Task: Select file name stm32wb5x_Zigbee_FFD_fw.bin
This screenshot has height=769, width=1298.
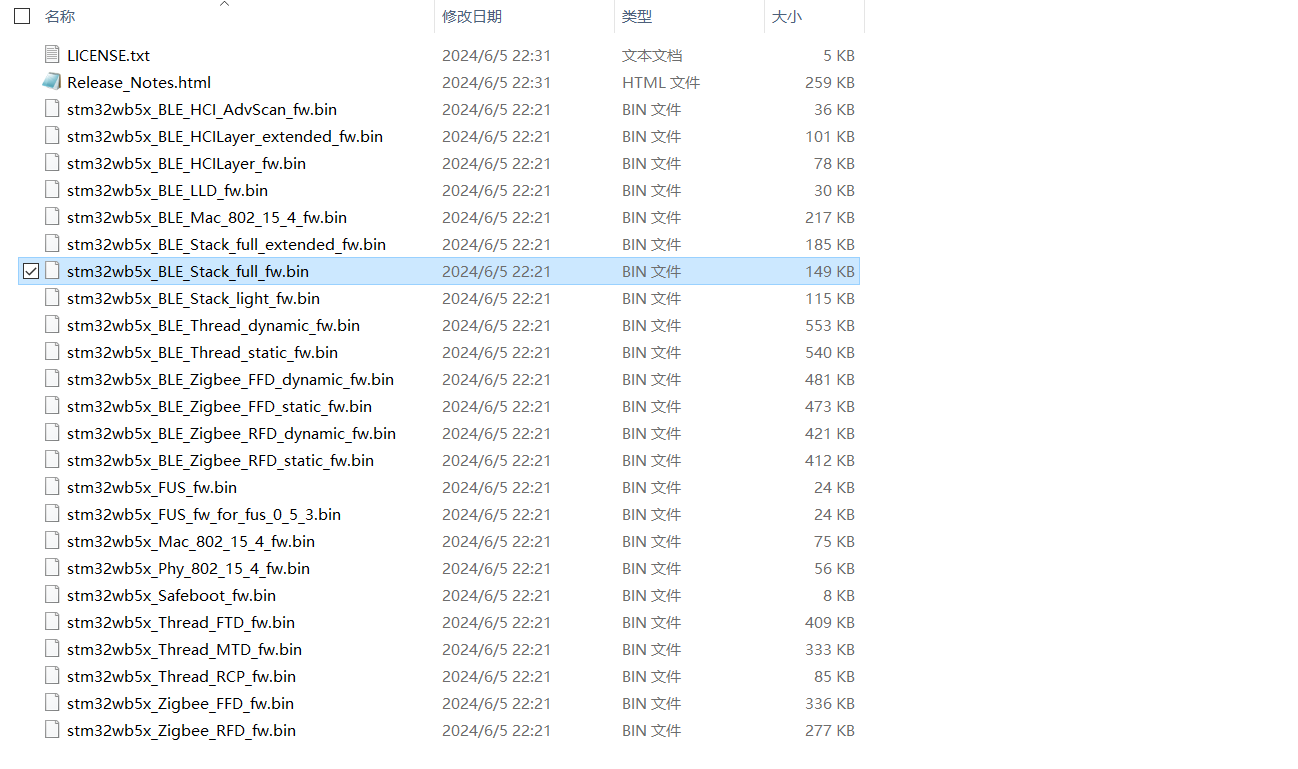Action: 180,704
